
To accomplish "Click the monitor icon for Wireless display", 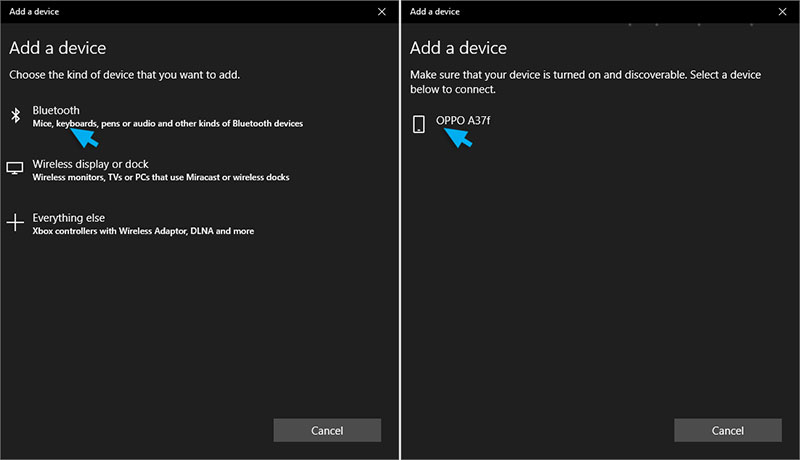I will (15, 169).
